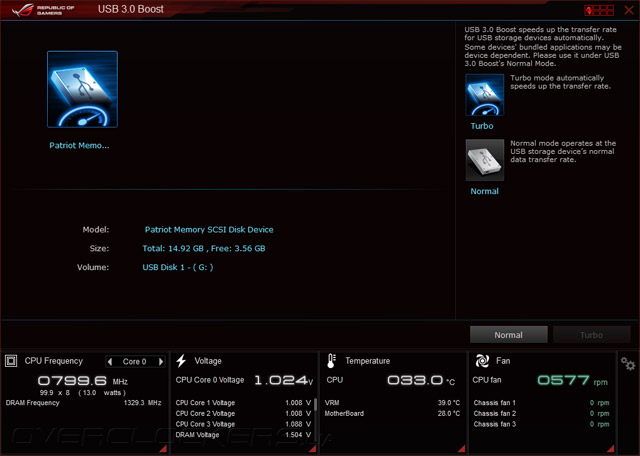
Task: Close the USB 3.0 Boost window
Action: point(629,10)
